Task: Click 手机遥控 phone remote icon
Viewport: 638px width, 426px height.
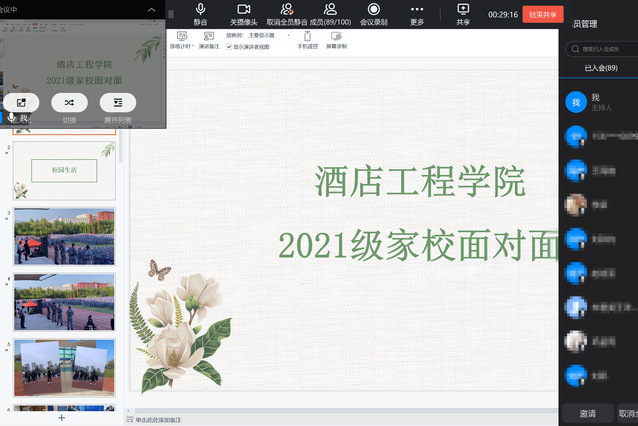Action: [x=308, y=40]
